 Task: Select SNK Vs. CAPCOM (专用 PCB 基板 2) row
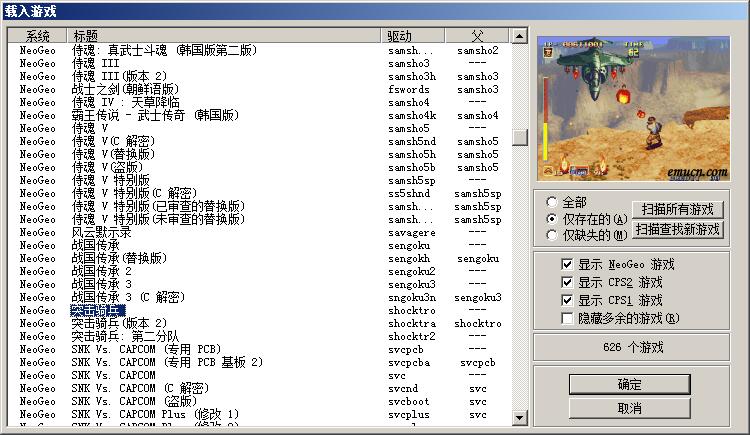click(x=259, y=362)
